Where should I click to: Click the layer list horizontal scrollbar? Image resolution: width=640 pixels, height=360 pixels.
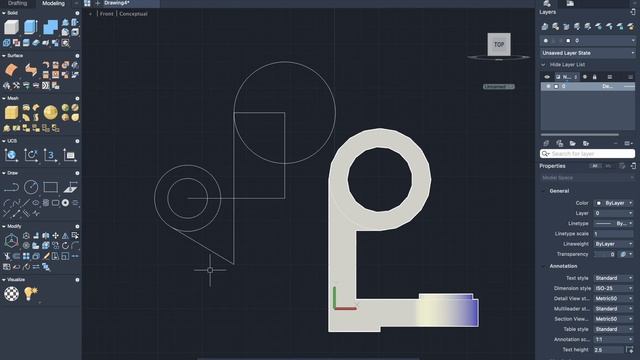pos(580,134)
